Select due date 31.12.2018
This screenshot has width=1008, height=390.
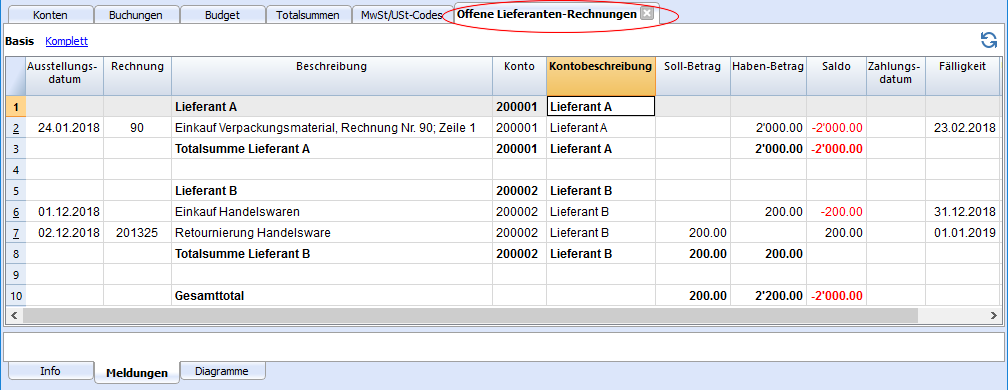click(x=962, y=211)
